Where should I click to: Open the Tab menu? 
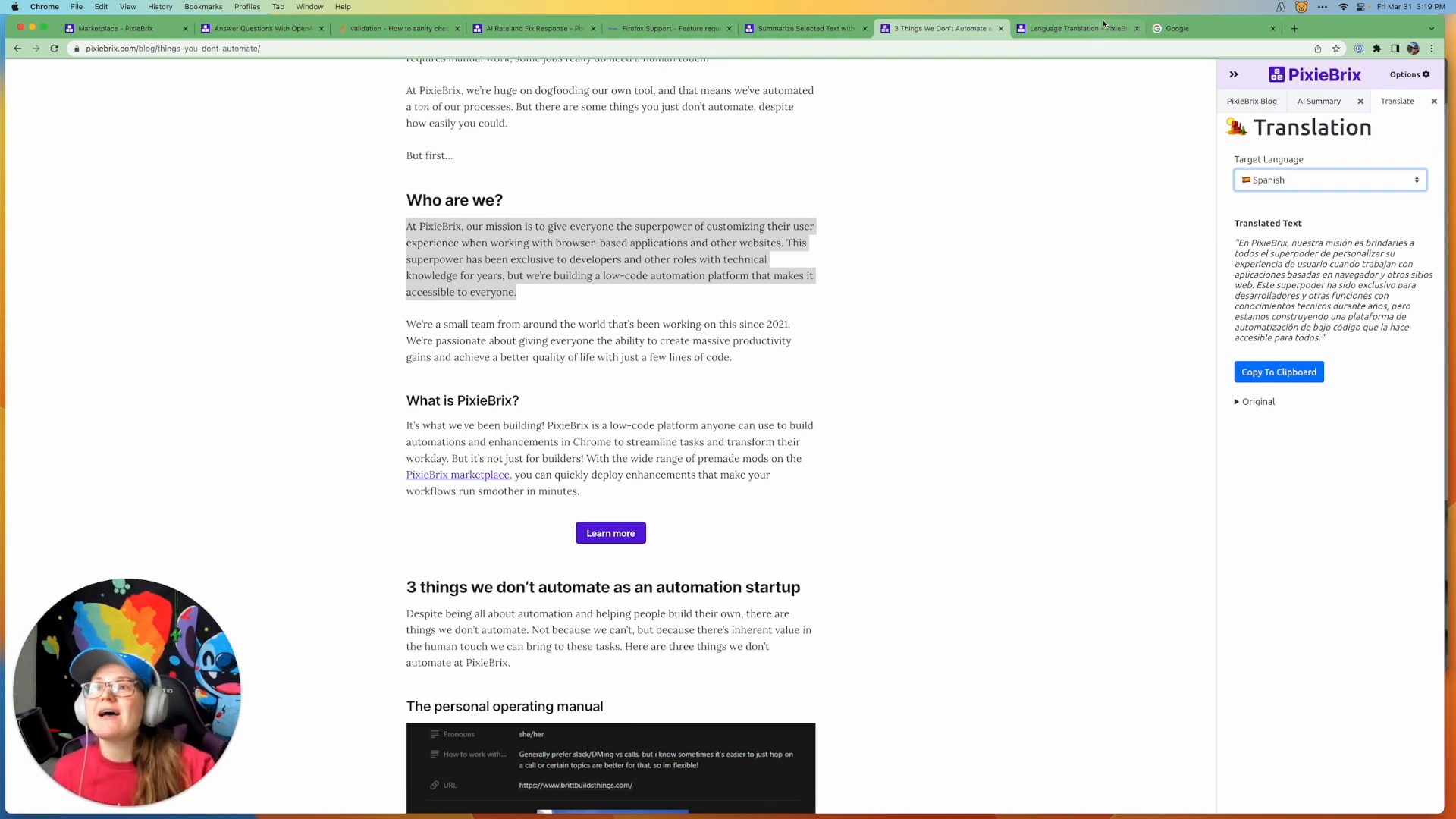pos(278,7)
